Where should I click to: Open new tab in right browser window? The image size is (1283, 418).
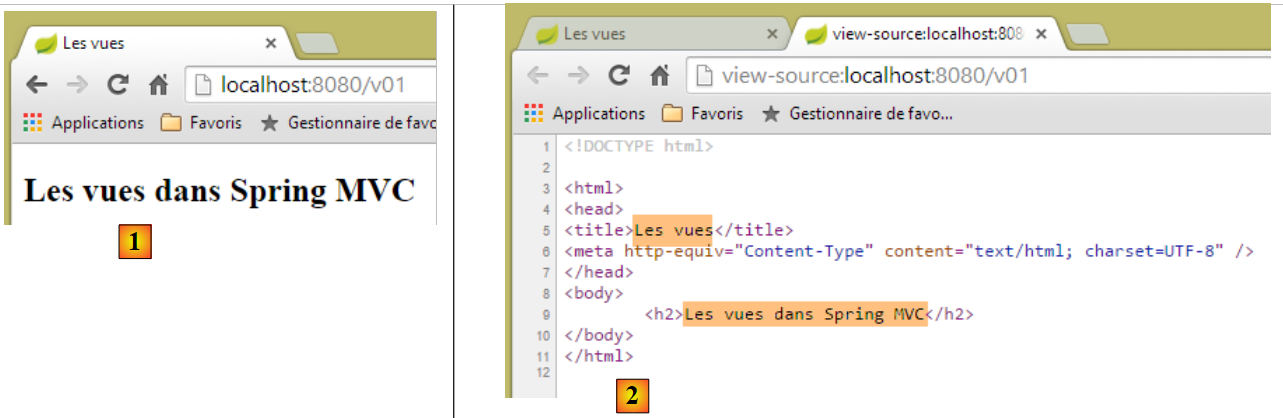click(x=1087, y=35)
